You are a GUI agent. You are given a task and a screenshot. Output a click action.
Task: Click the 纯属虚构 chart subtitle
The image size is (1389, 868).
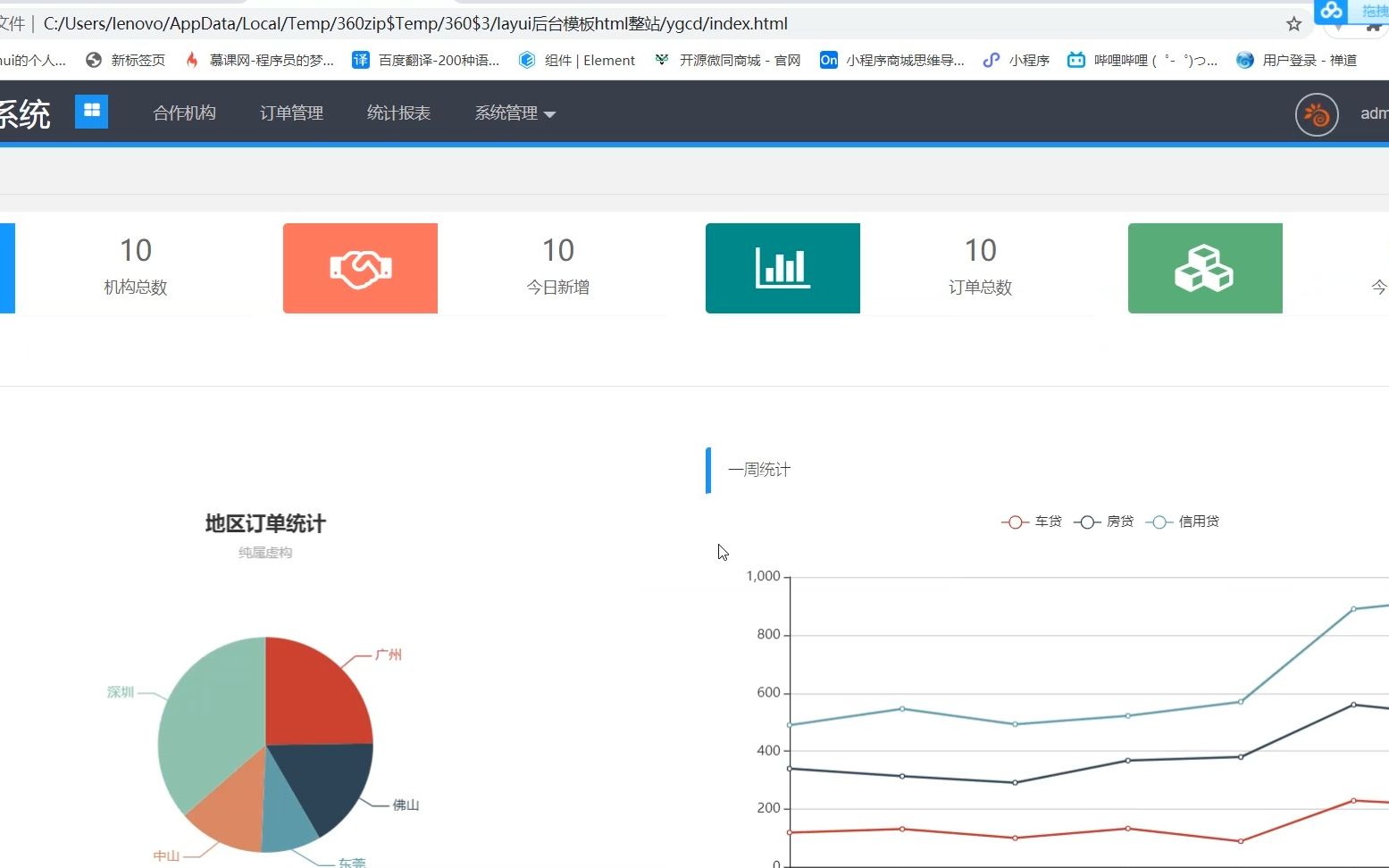coord(265,553)
